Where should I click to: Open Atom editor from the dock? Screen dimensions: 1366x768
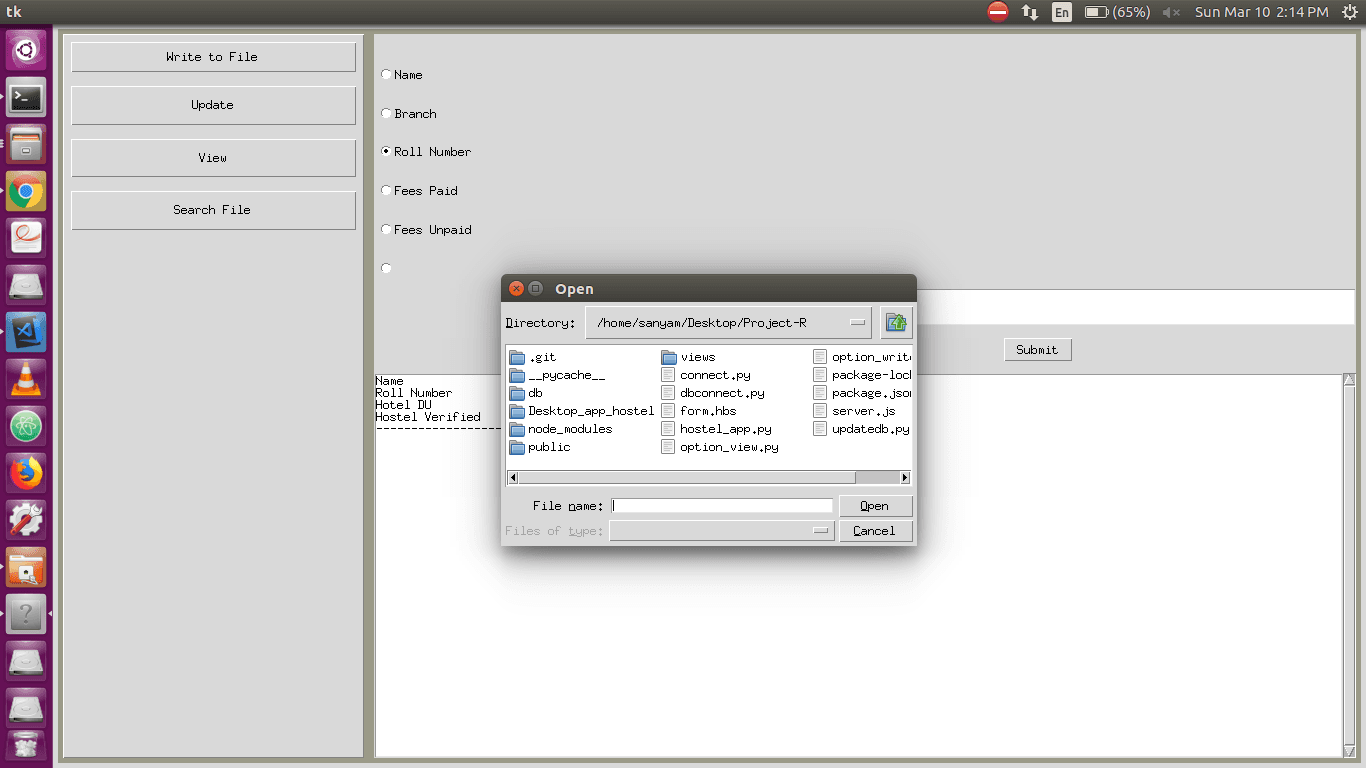[26, 427]
